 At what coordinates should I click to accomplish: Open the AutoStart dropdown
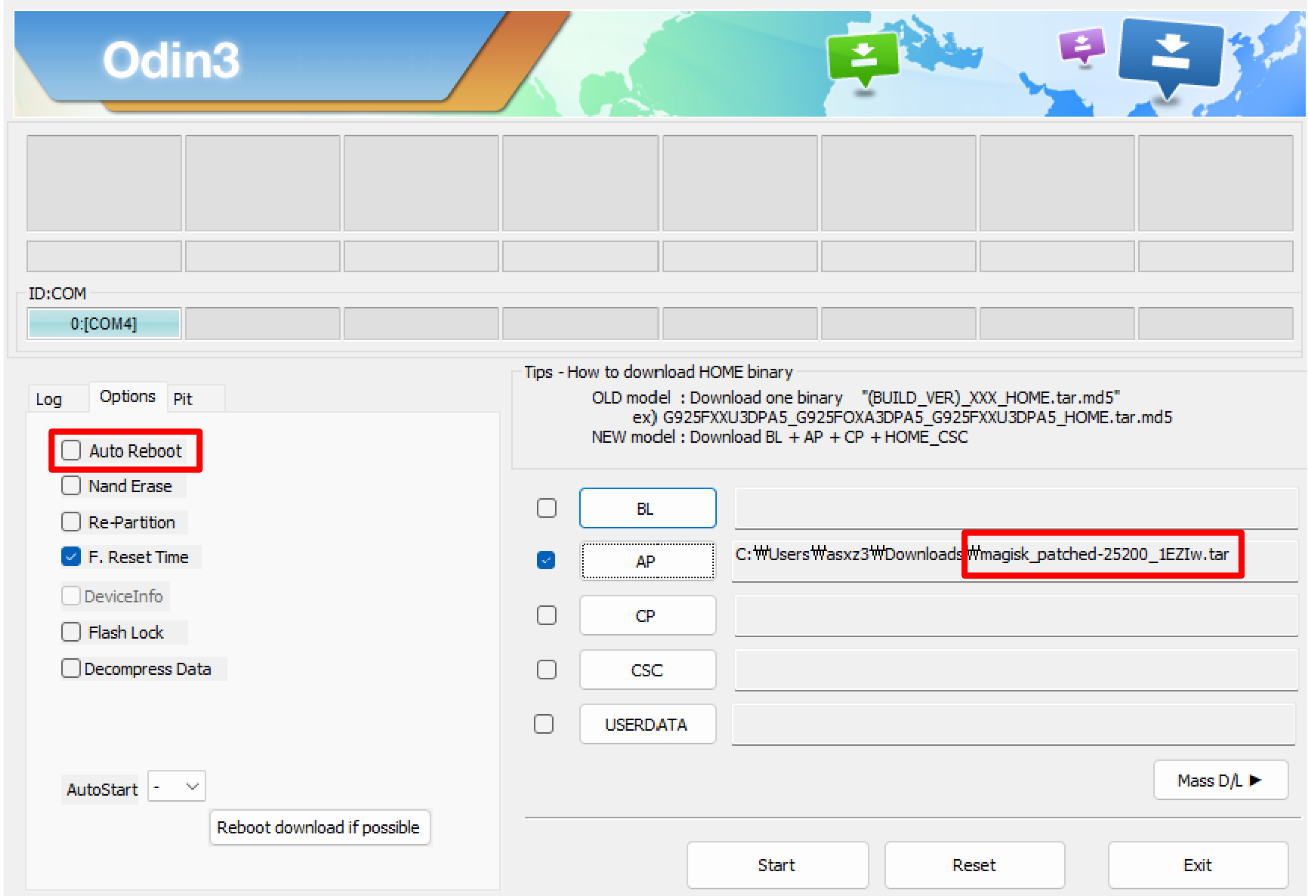click(x=177, y=786)
